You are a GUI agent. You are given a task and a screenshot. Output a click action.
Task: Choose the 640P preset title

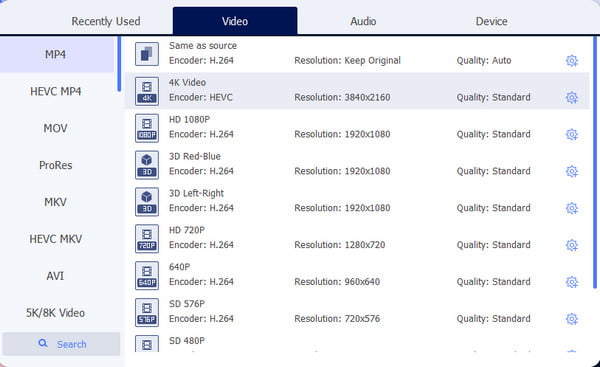179,267
